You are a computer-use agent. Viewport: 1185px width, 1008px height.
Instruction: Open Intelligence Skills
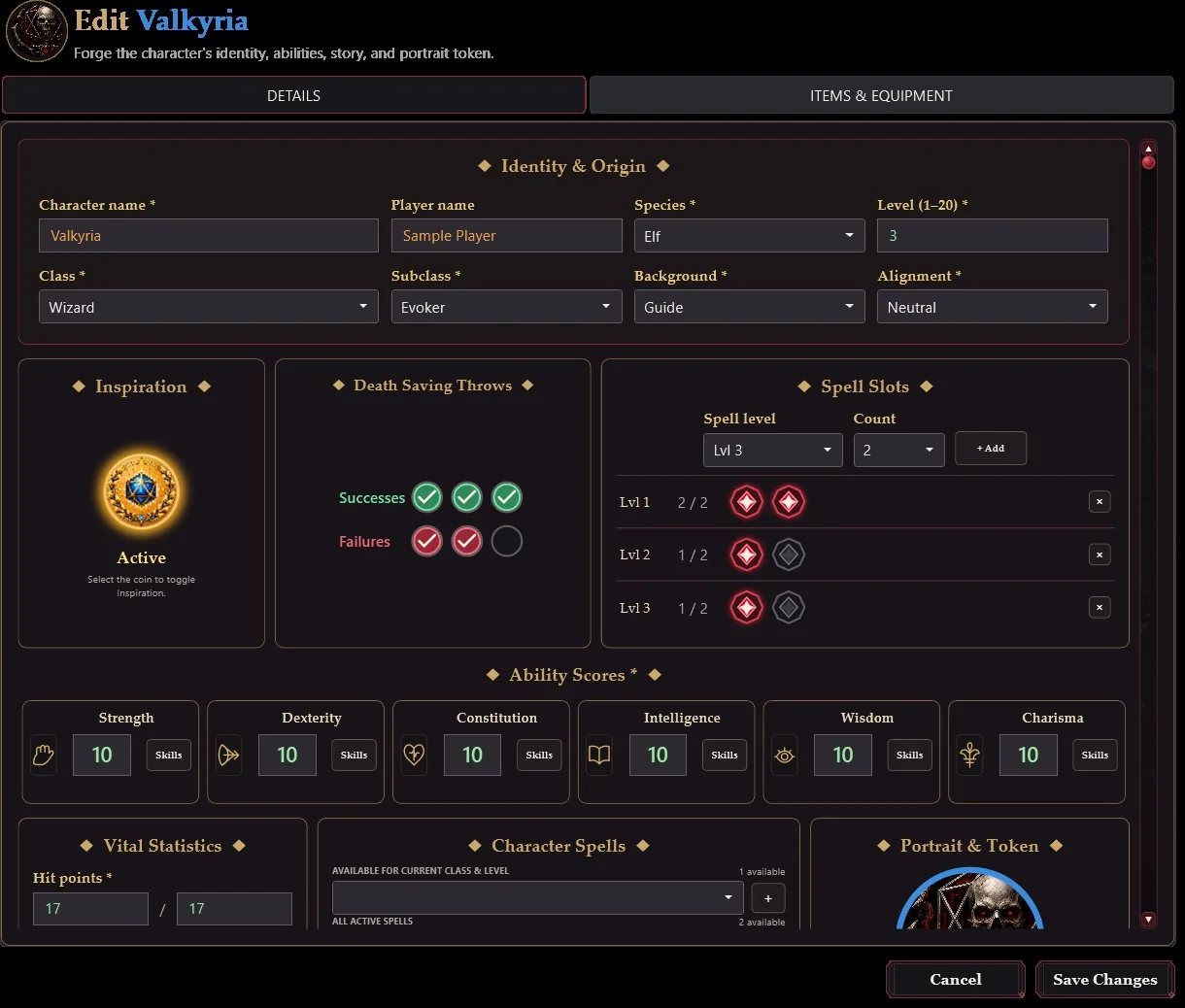pos(725,755)
